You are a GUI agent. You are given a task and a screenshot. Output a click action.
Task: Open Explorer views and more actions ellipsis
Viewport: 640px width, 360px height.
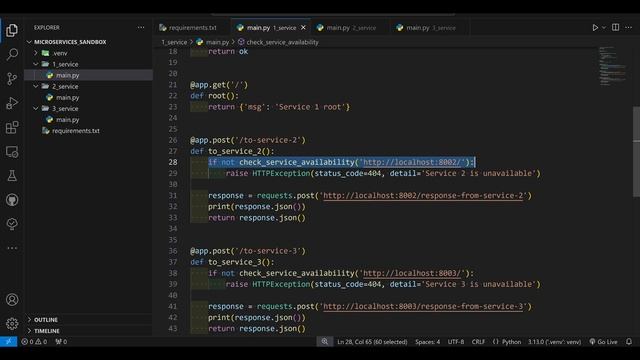pyautogui.click(x=141, y=27)
